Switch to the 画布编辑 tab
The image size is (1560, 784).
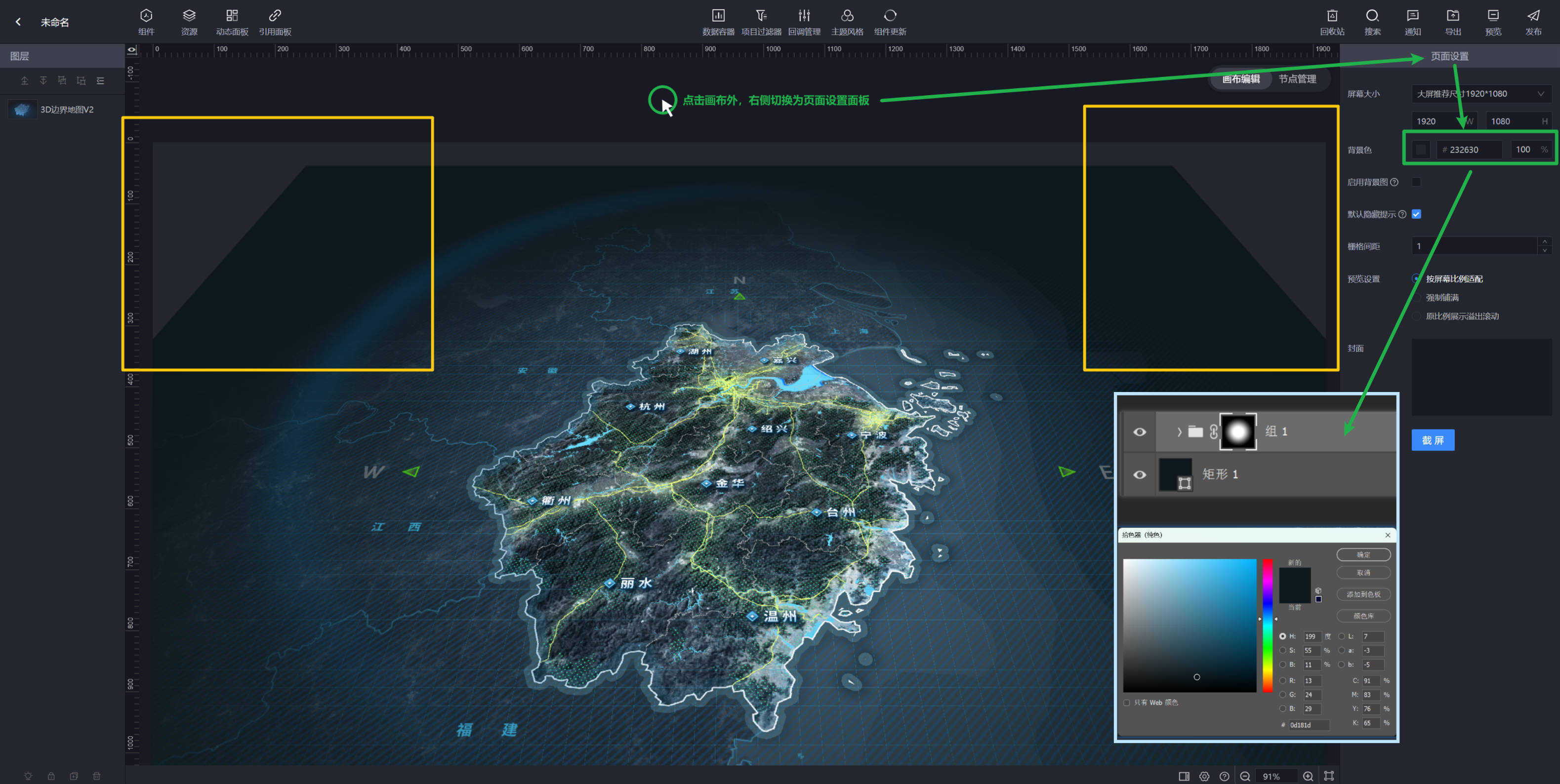click(1240, 79)
